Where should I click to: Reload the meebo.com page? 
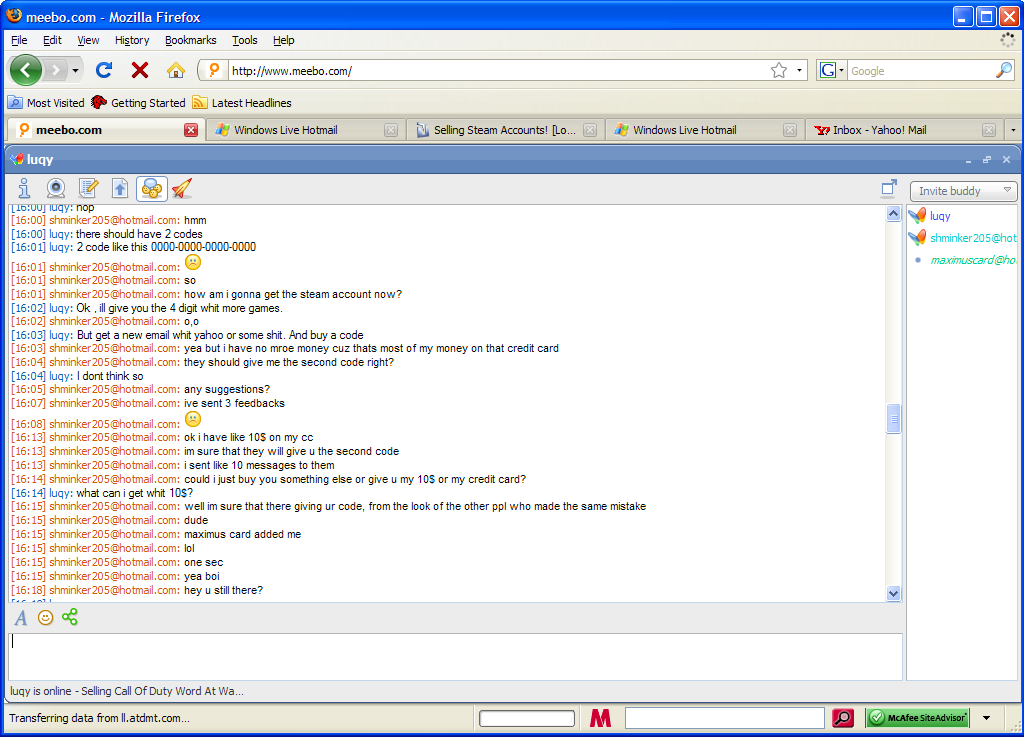(104, 70)
